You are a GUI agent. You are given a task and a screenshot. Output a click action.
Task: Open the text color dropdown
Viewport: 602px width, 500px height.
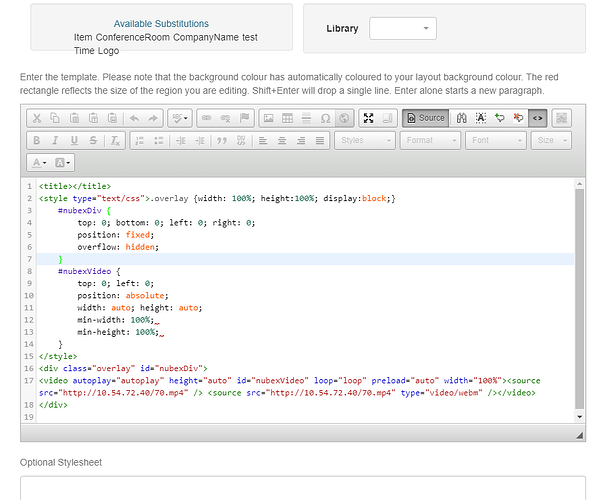click(x=39, y=163)
